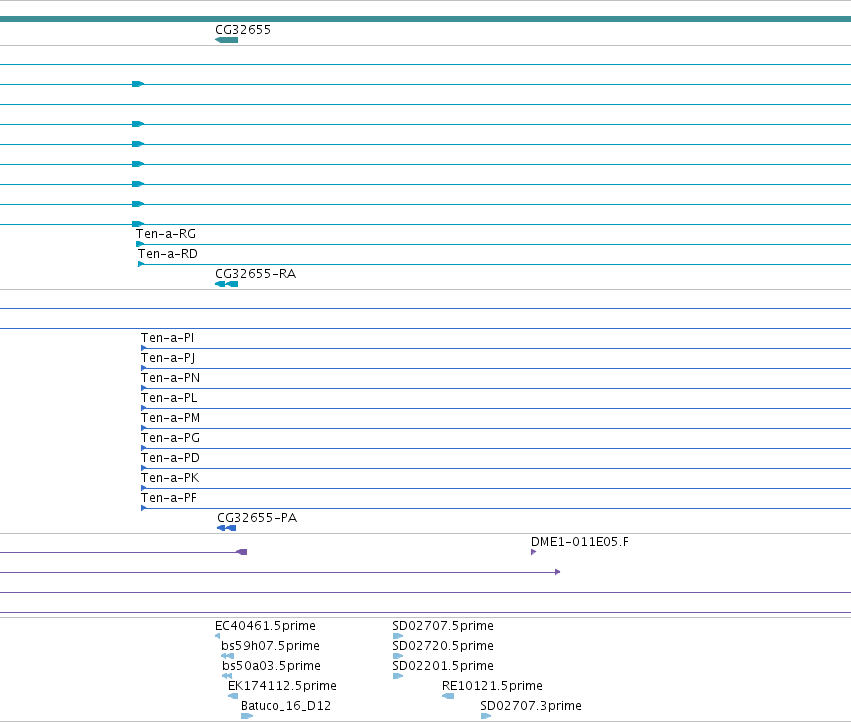Image resolution: width=851 pixels, height=722 pixels.
Task: Select the bs50a03.5prime EST label
Action: [x=271, y=666]
